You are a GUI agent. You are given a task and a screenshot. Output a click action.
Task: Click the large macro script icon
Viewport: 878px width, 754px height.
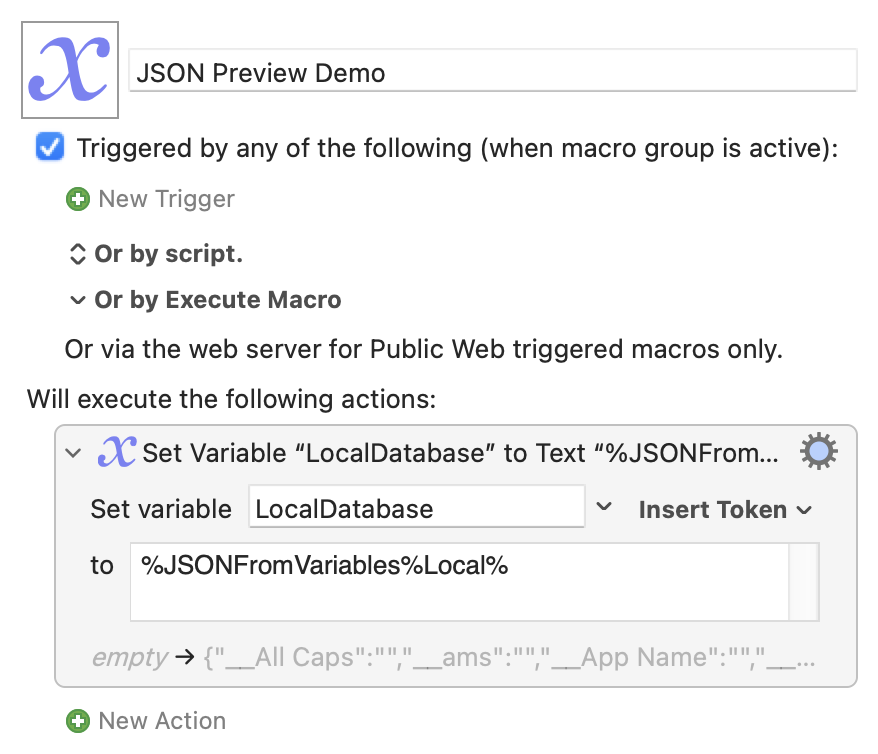tap(70, 70)
